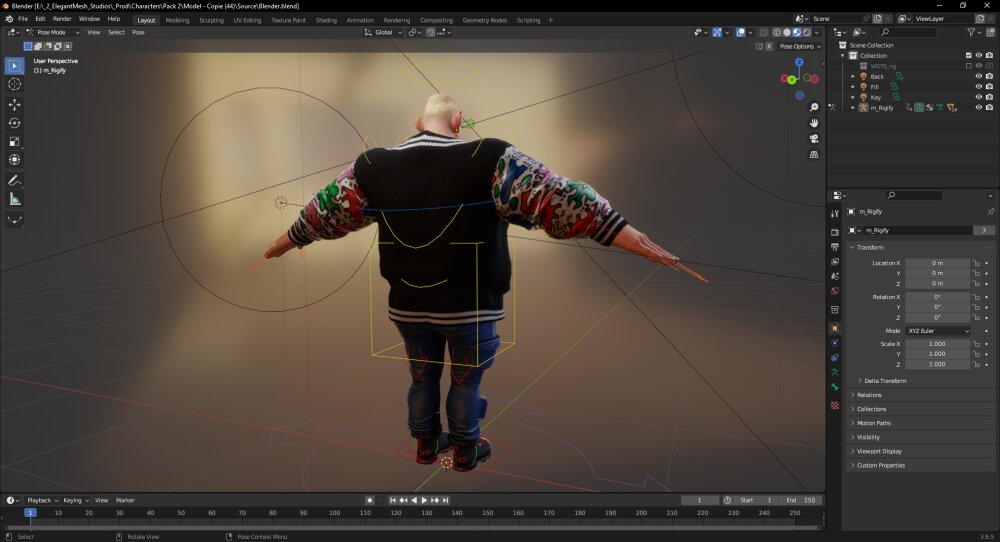Expand the Viewport Display section
This screenshot has height=542, width=1000.
pos(879,451)
